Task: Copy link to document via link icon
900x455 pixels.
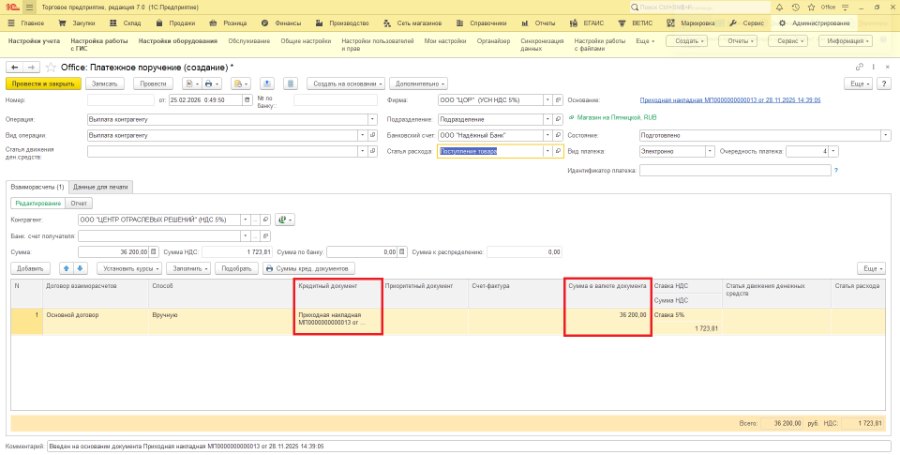Action: [x=860, y=68]
